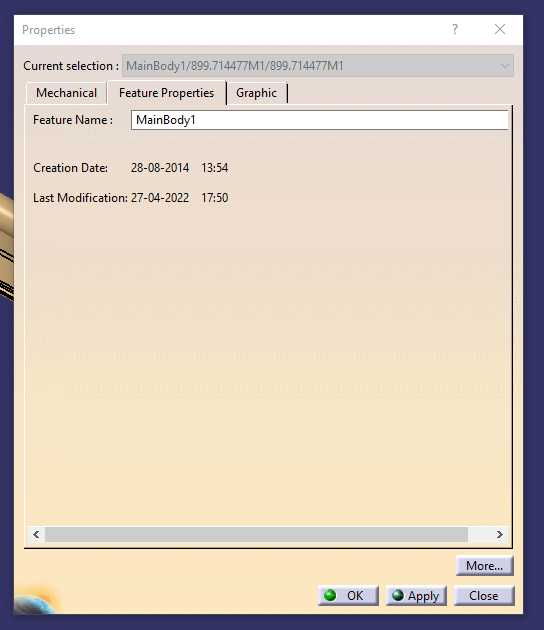Click the left arrow of horizontal scrollbar

(37, 534)
